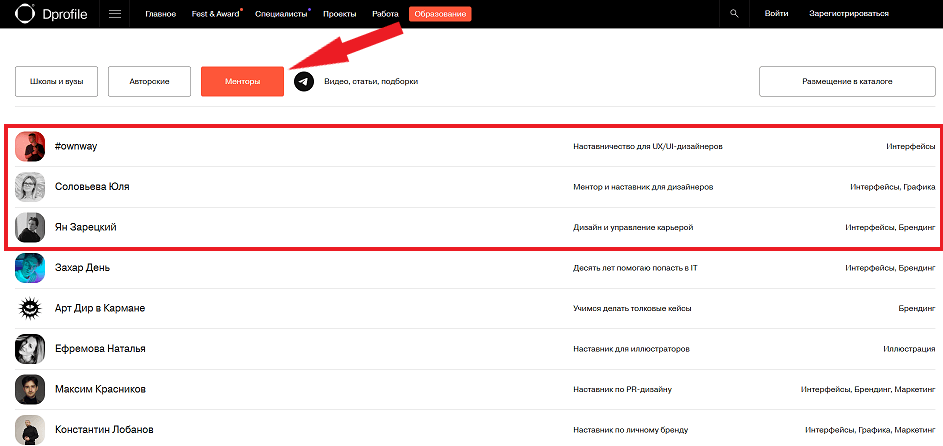Open #ownway mentor name
This screenshot has height=446, width=943.
coord(76,146)
